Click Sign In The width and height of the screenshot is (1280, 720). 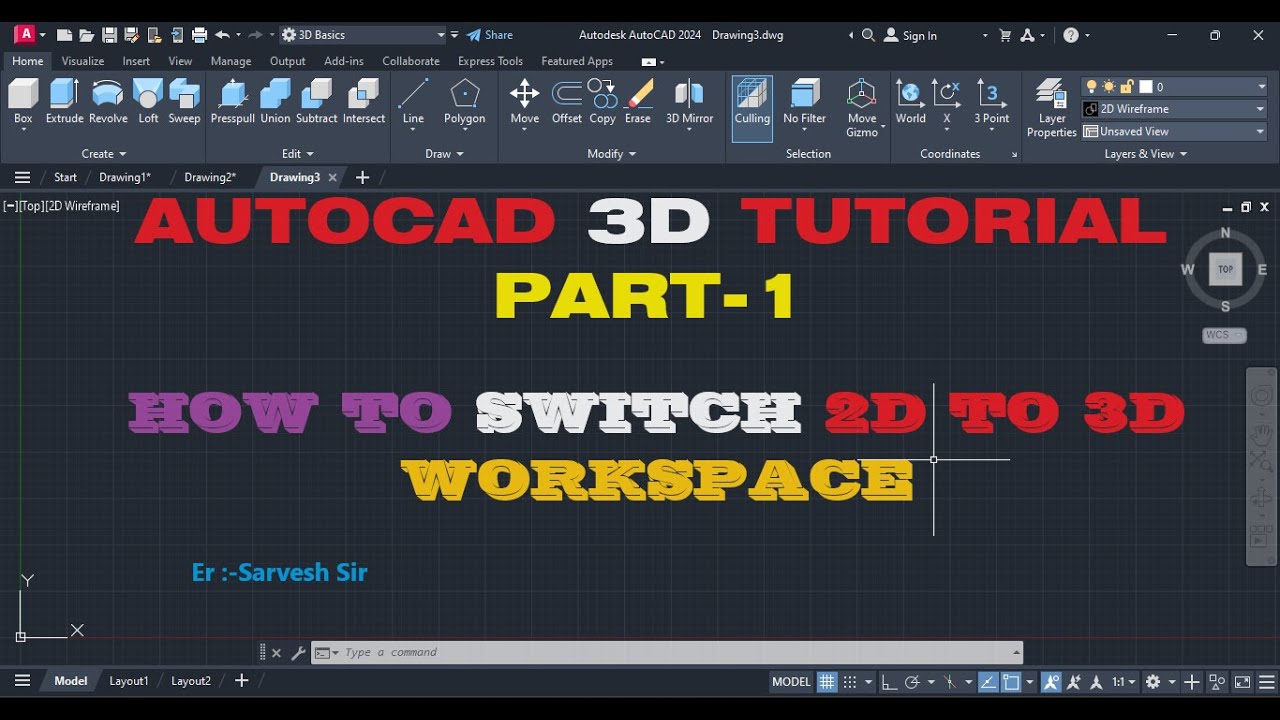[x=911, y=35]
